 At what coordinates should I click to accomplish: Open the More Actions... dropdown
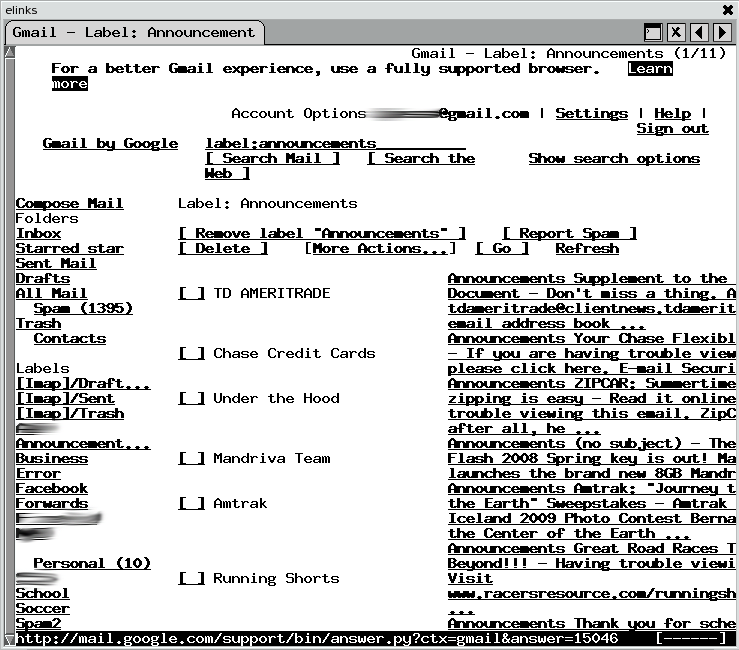(x=380, y=248)
